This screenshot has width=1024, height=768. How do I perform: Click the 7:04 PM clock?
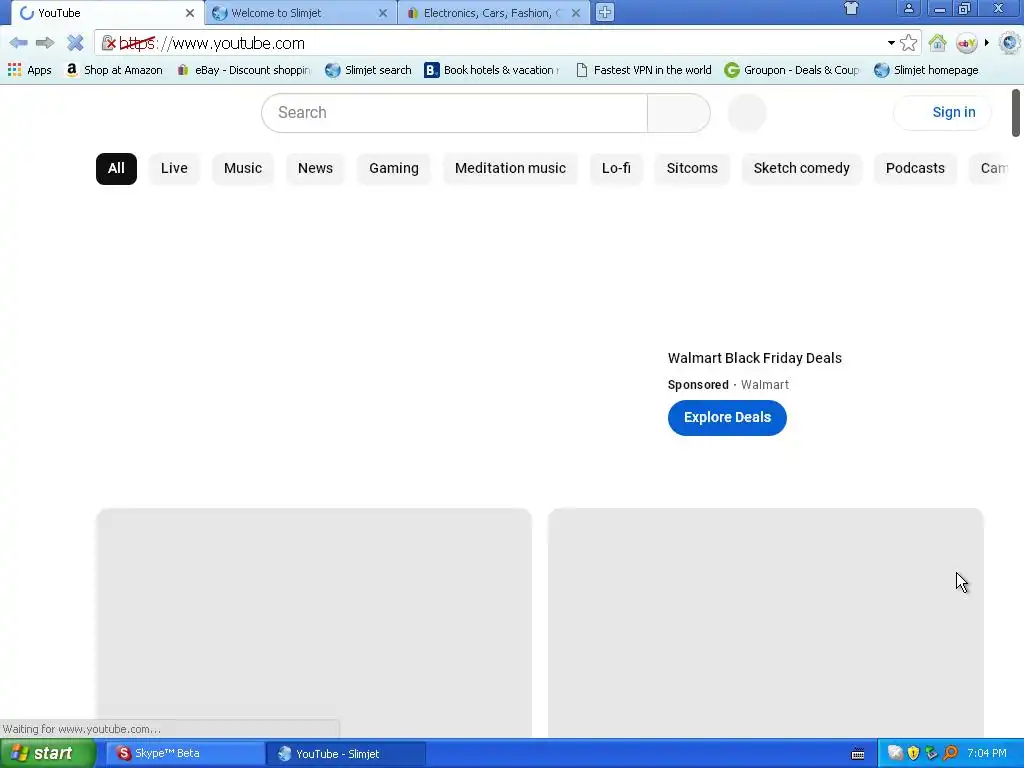click(987, 754)
